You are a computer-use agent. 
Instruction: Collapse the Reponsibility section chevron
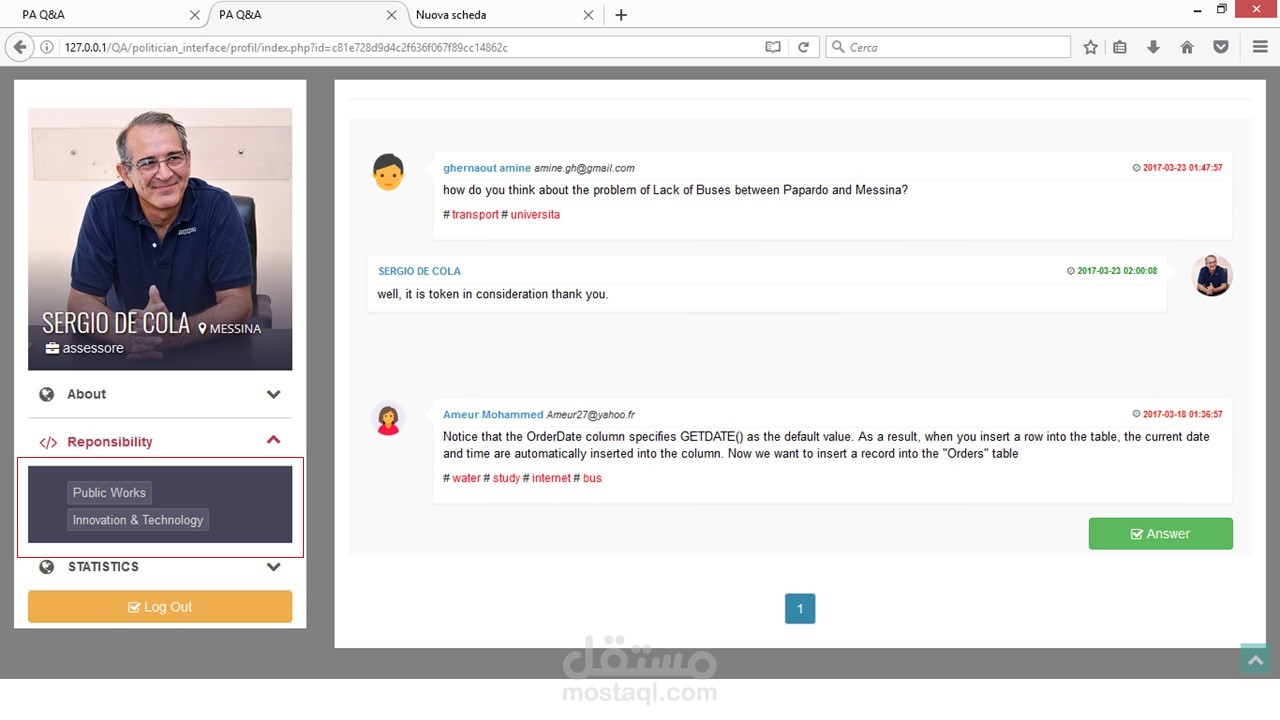(x=273, y=440)
